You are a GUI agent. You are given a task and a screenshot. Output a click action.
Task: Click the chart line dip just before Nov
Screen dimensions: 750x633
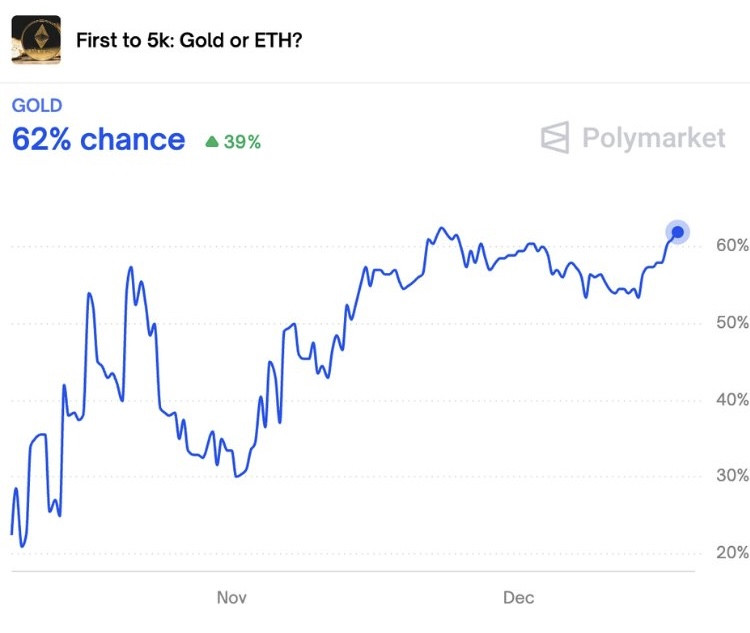point(236,476)
